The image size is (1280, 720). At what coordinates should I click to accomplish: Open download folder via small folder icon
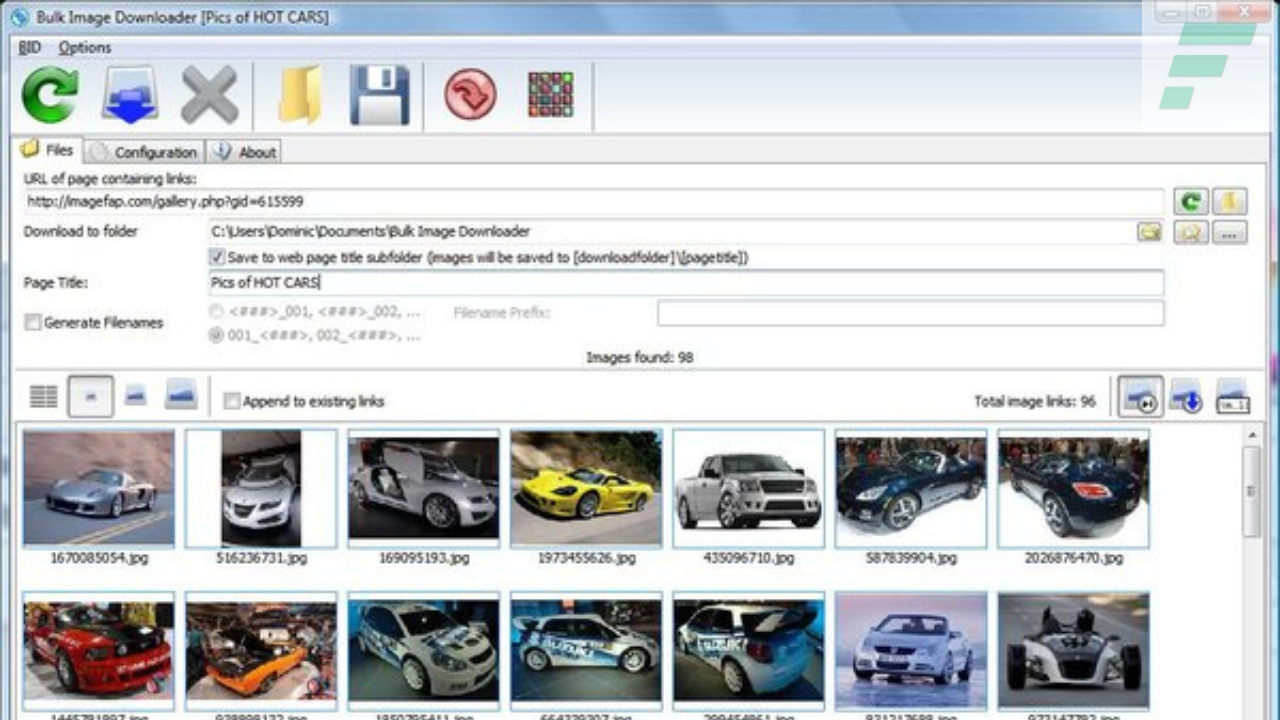coord(1149,232)
